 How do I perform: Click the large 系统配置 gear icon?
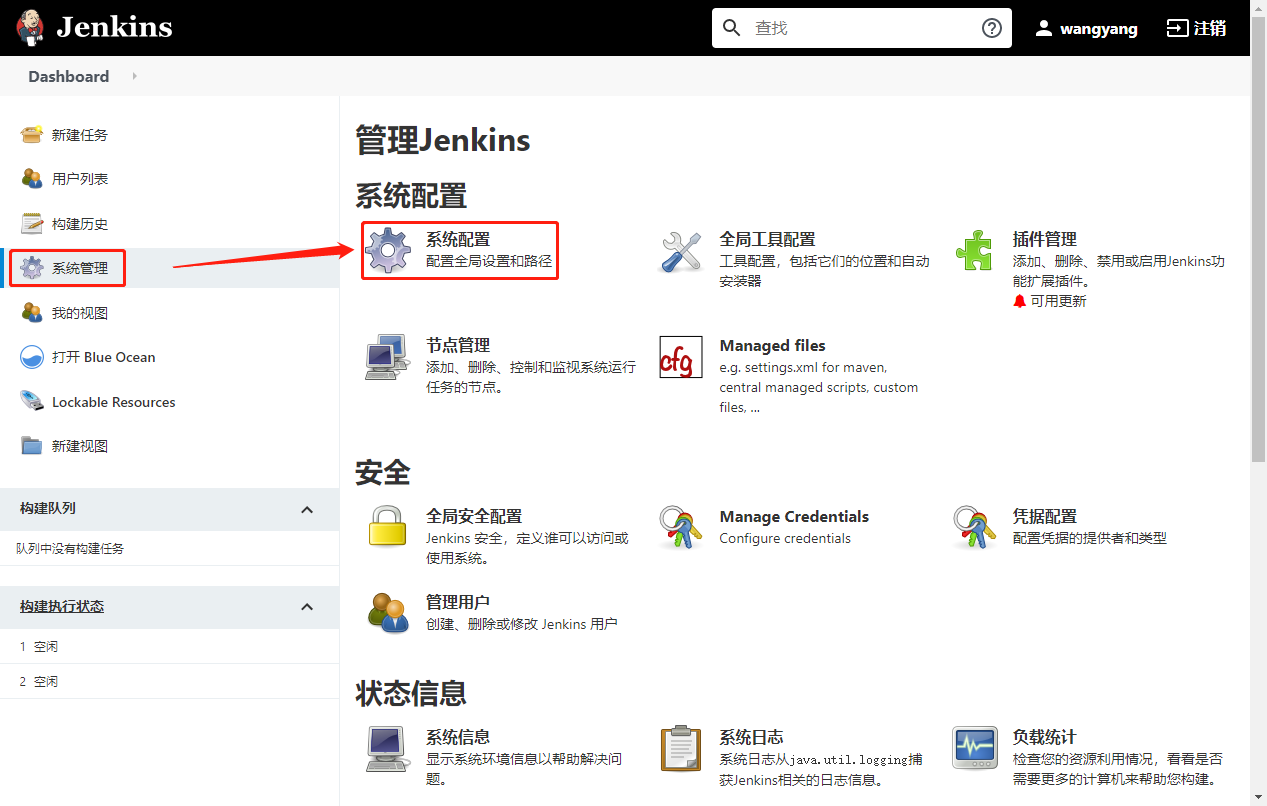point(388,250)
